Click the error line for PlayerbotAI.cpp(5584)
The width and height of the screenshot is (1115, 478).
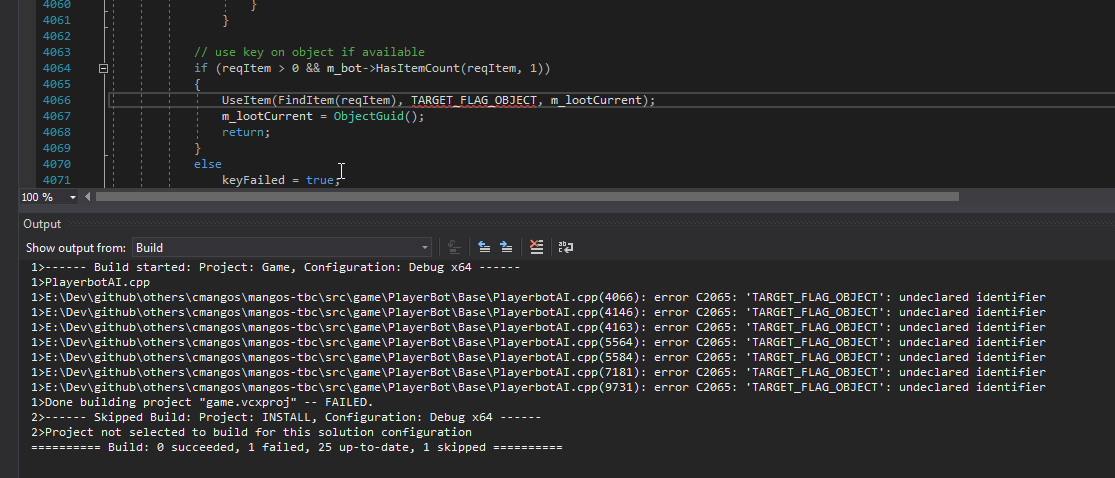(538, 357)
